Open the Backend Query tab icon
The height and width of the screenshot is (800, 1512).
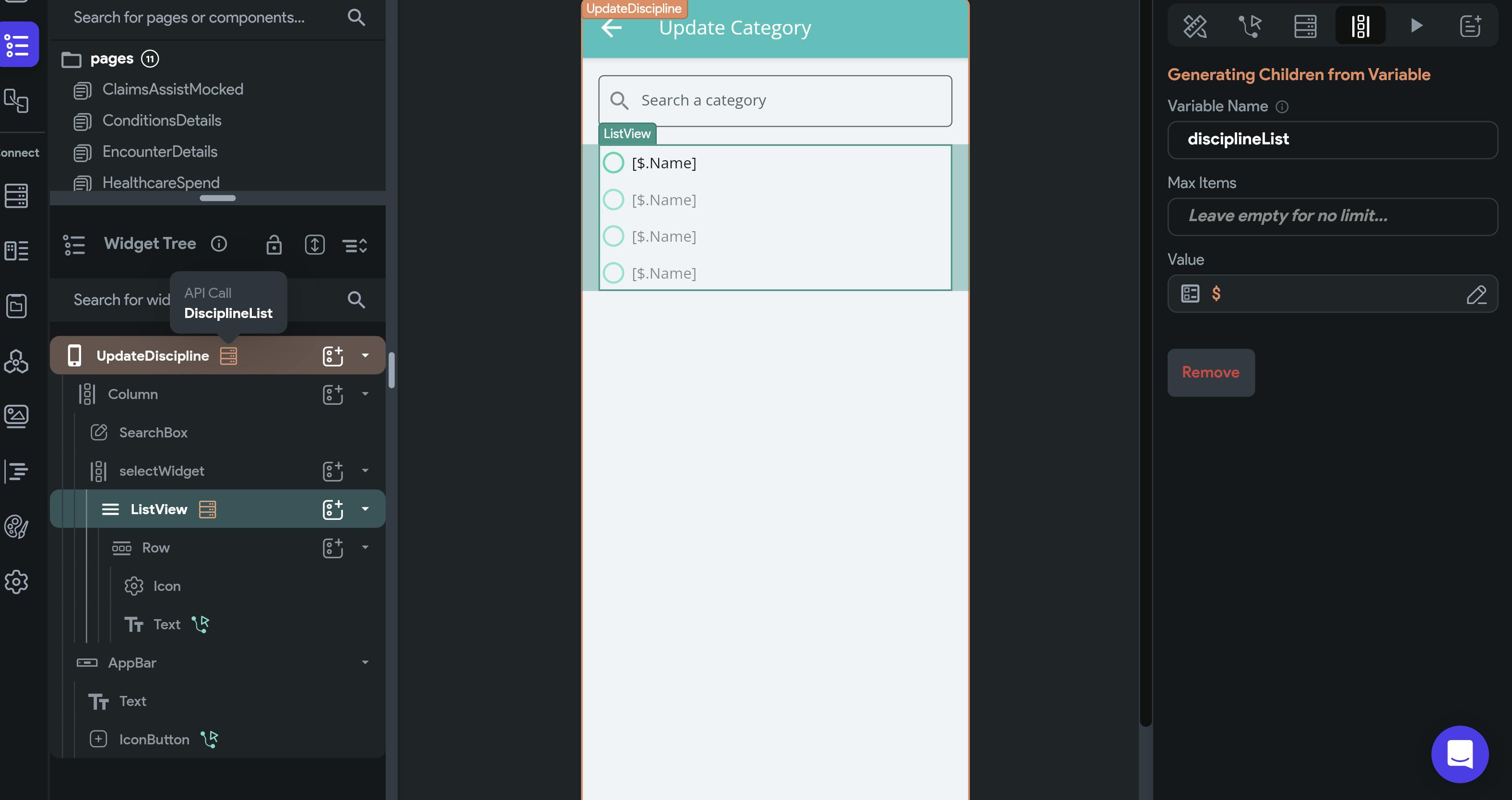1305,26
